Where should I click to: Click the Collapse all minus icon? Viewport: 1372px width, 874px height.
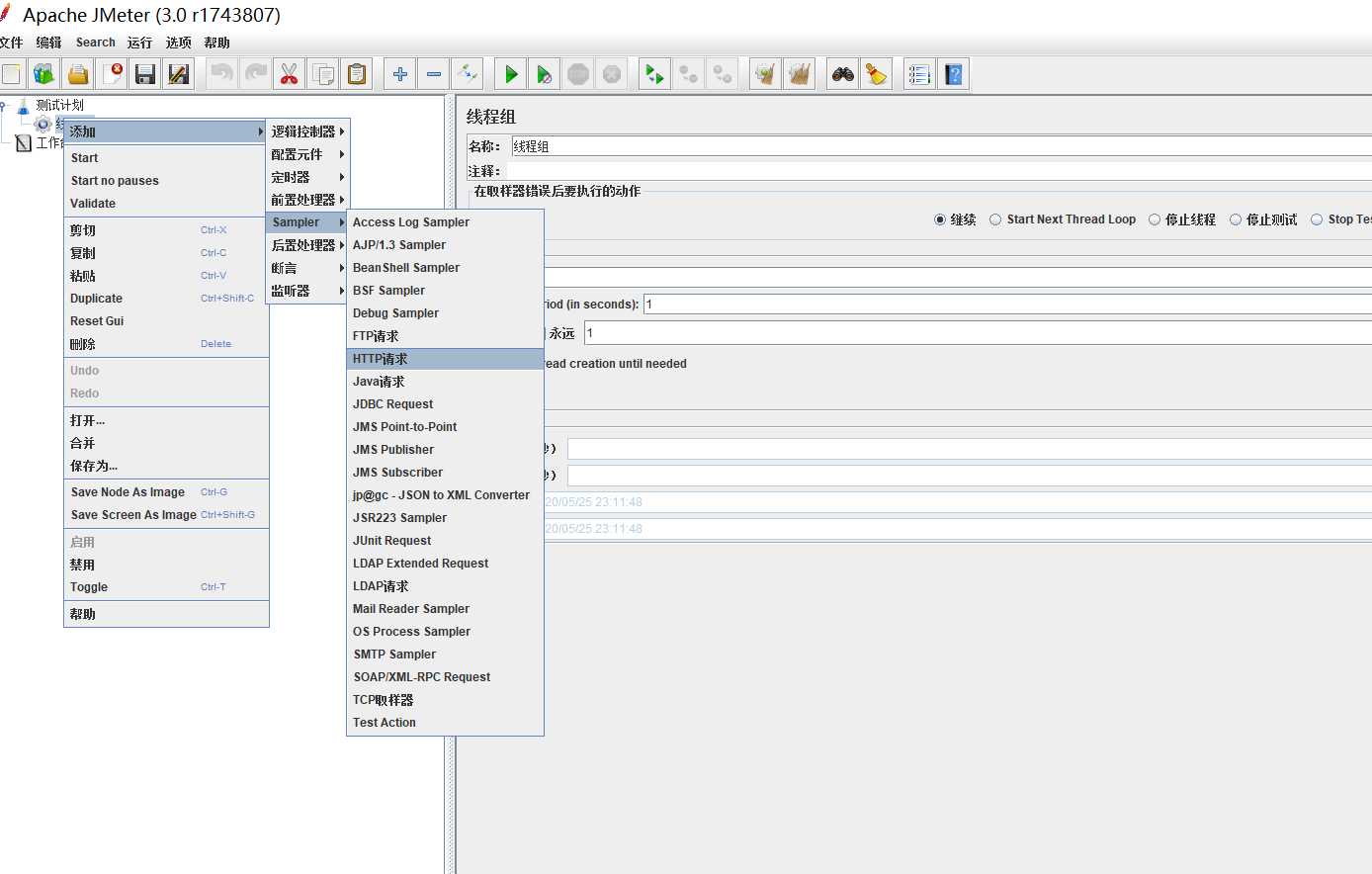click(x=434, y=74)
